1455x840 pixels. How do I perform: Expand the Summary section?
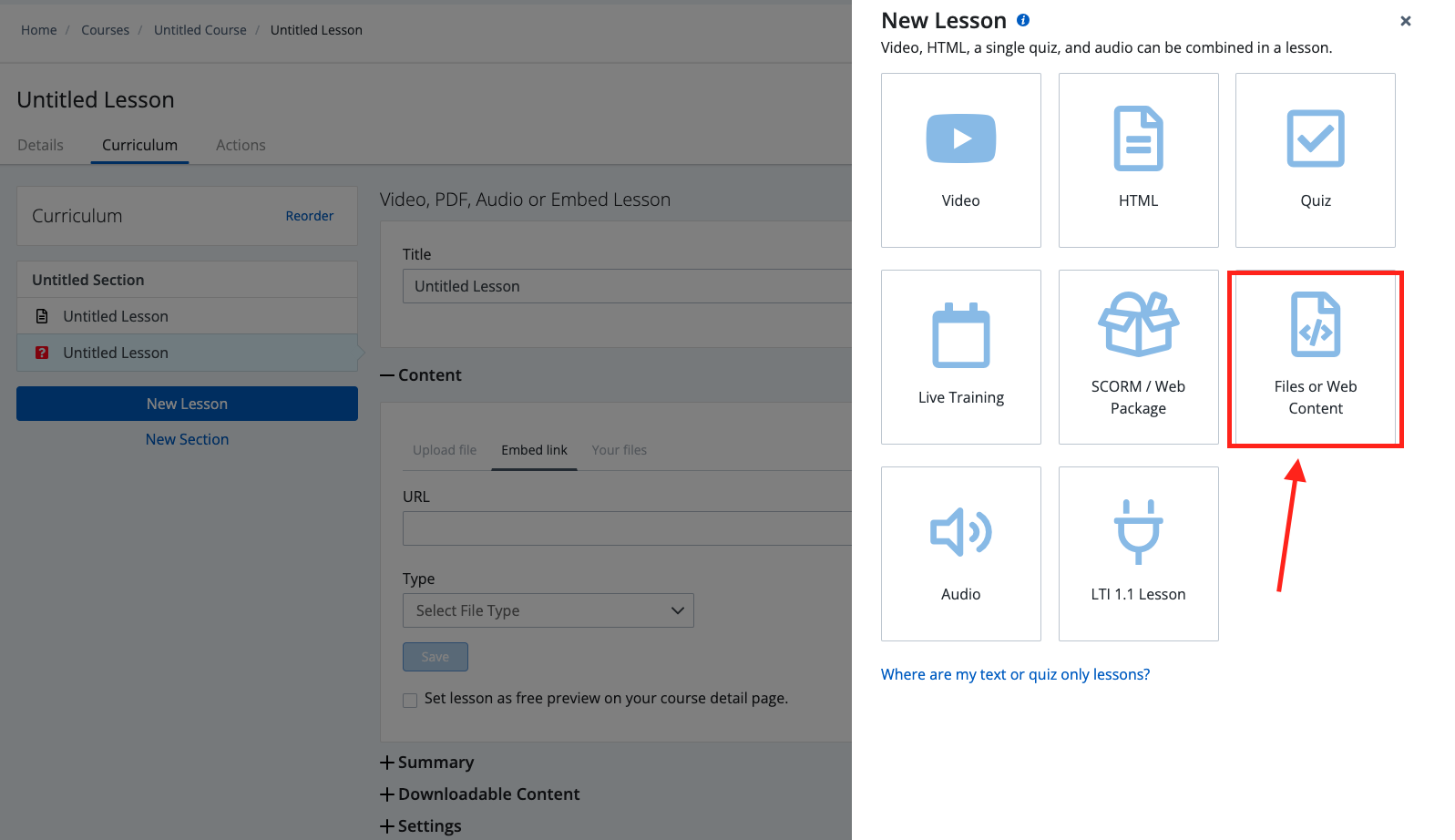tap(427, 763)
